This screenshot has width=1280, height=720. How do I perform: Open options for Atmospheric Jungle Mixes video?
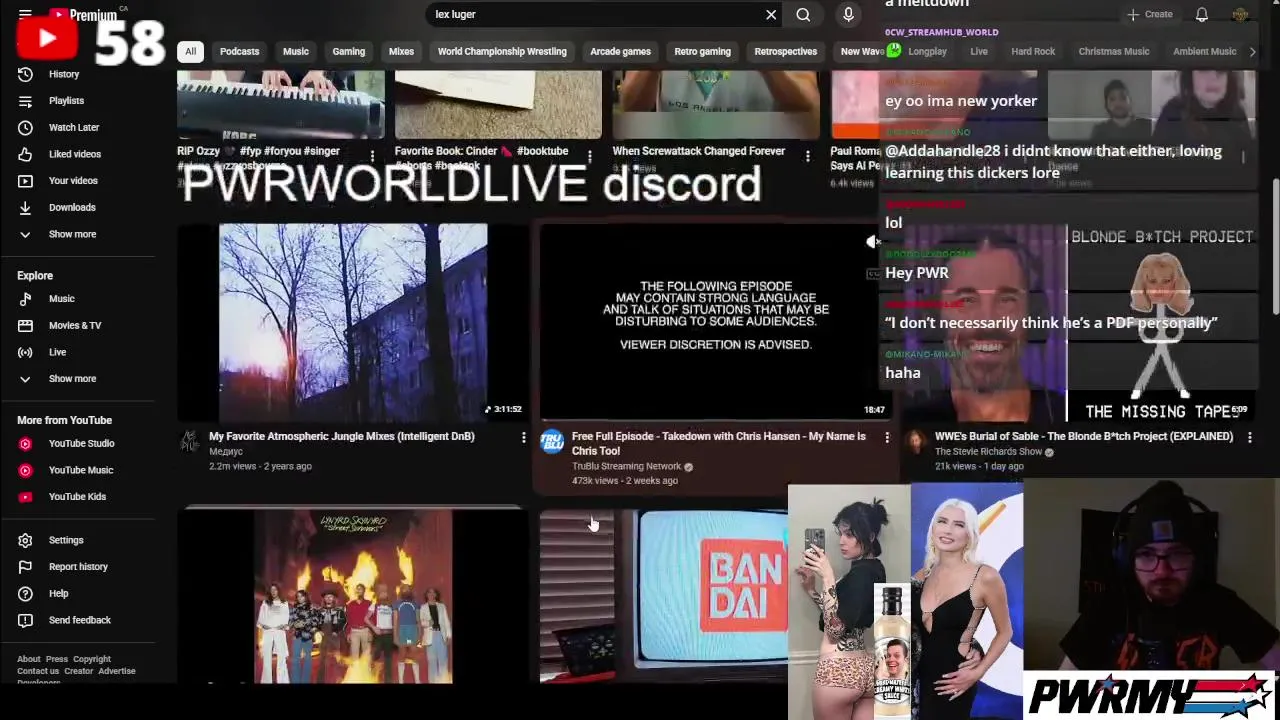(x=523, y=437)
